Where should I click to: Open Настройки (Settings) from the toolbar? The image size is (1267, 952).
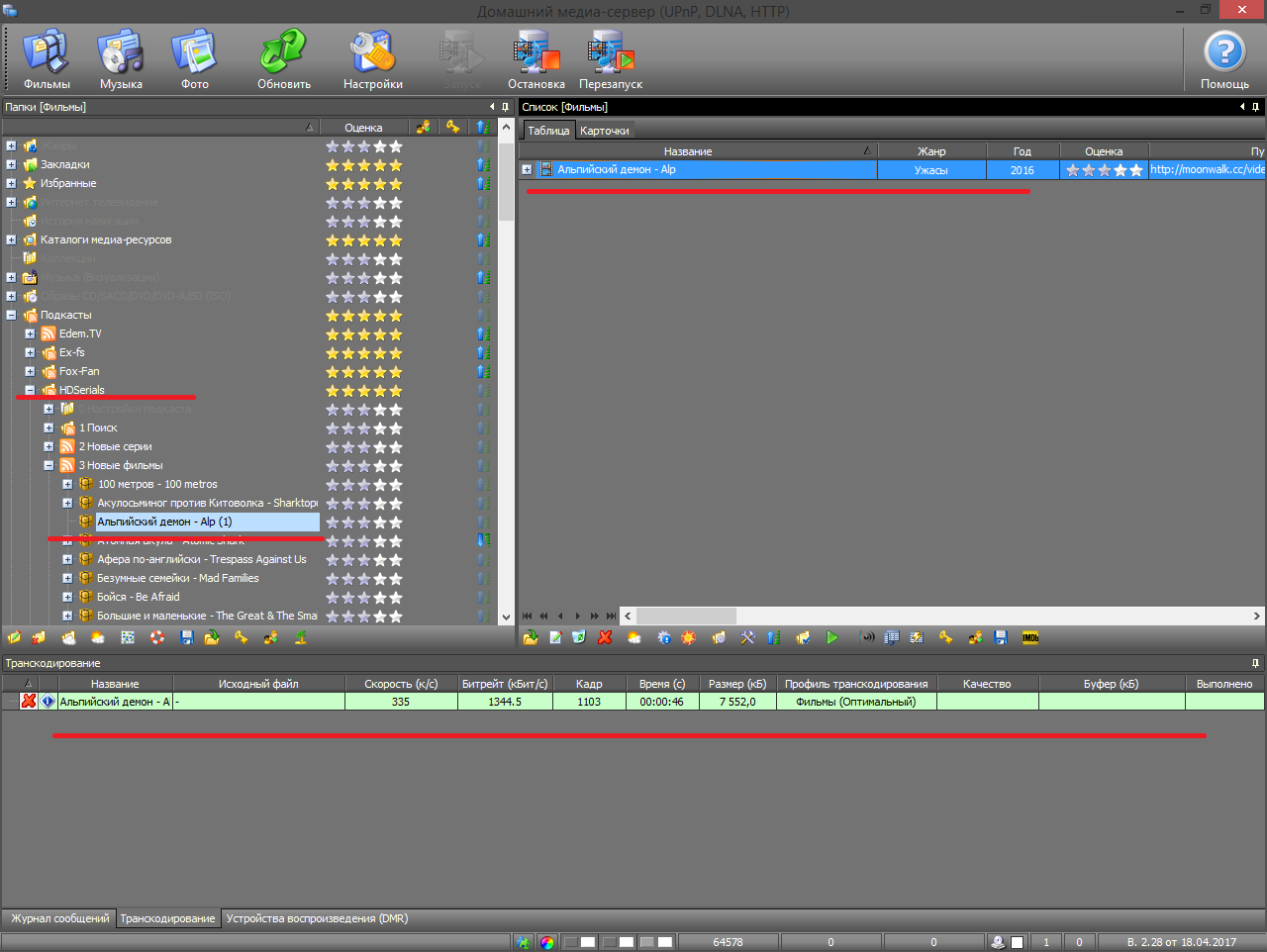click(x=372, y=59)
